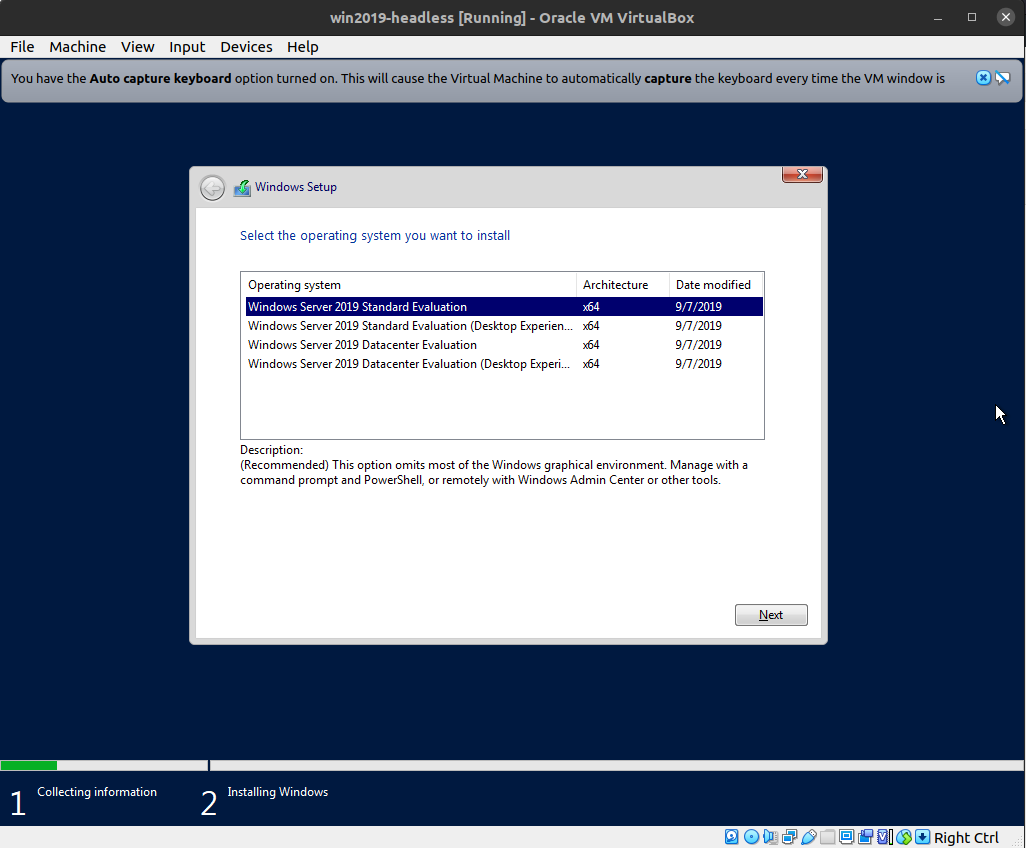The image size is (1026, 848).
Task: Click the Right Ctrl host key label
Action: 966,838
